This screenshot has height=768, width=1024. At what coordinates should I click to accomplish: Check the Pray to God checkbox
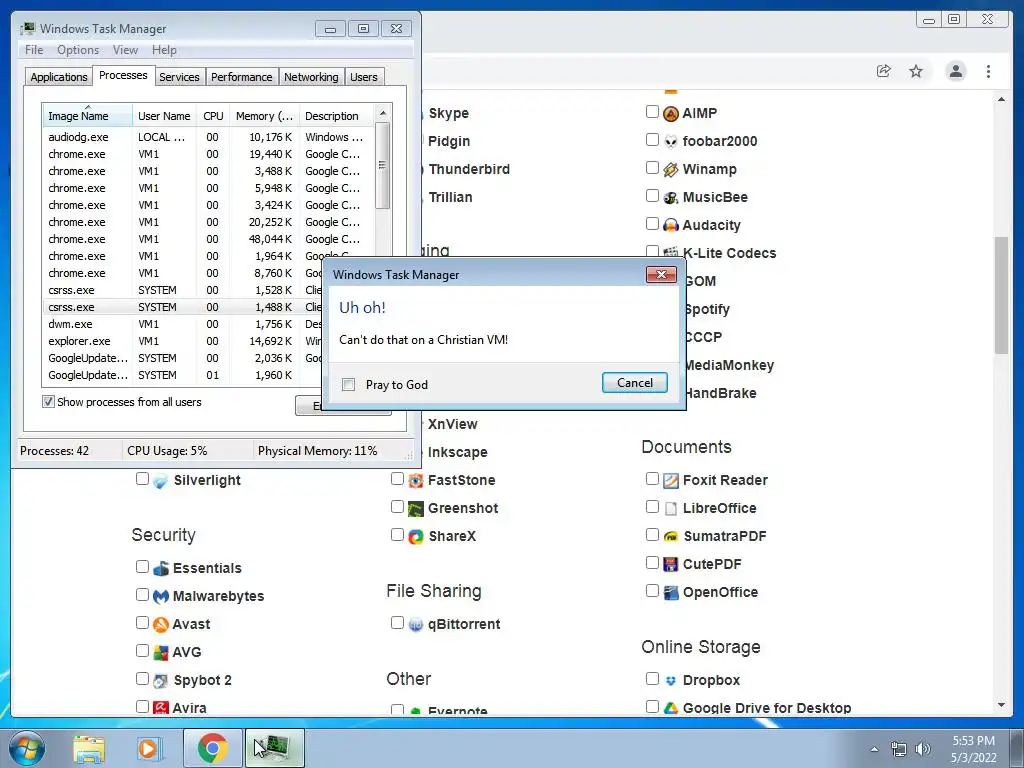349,385
